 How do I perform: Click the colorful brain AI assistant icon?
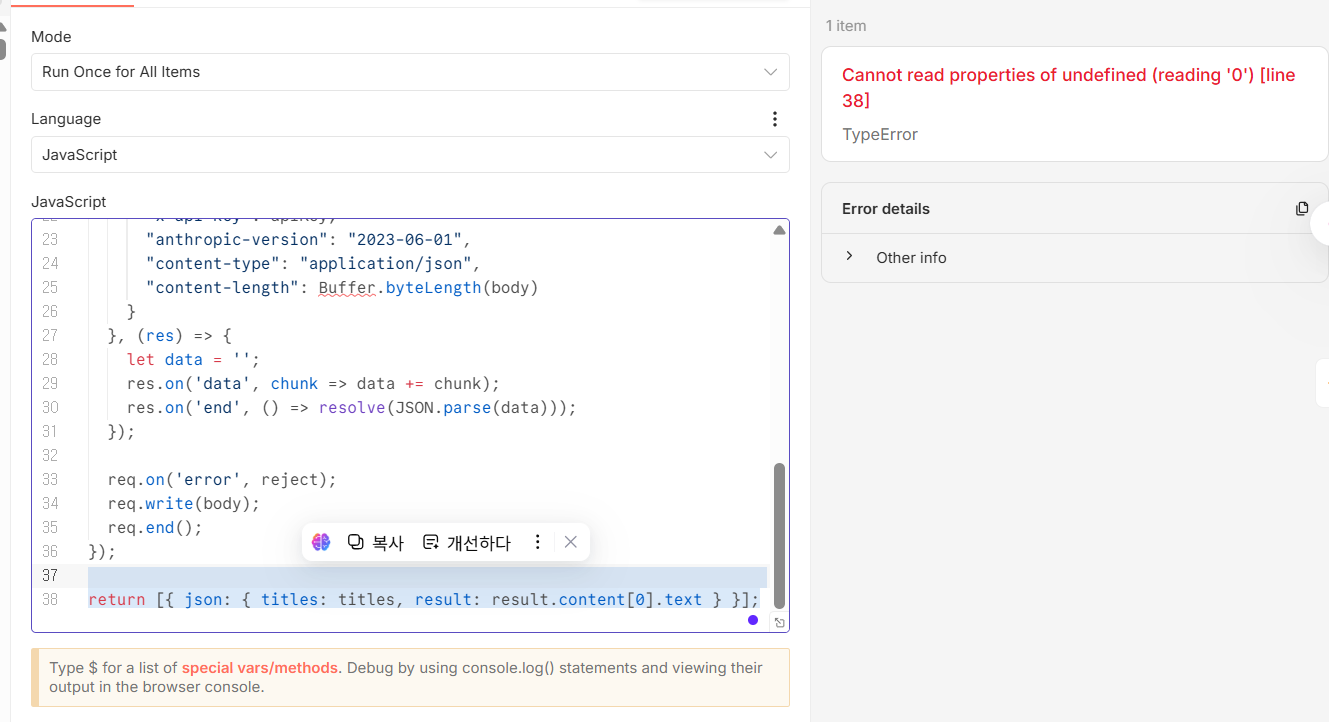[x=321, y=542]
